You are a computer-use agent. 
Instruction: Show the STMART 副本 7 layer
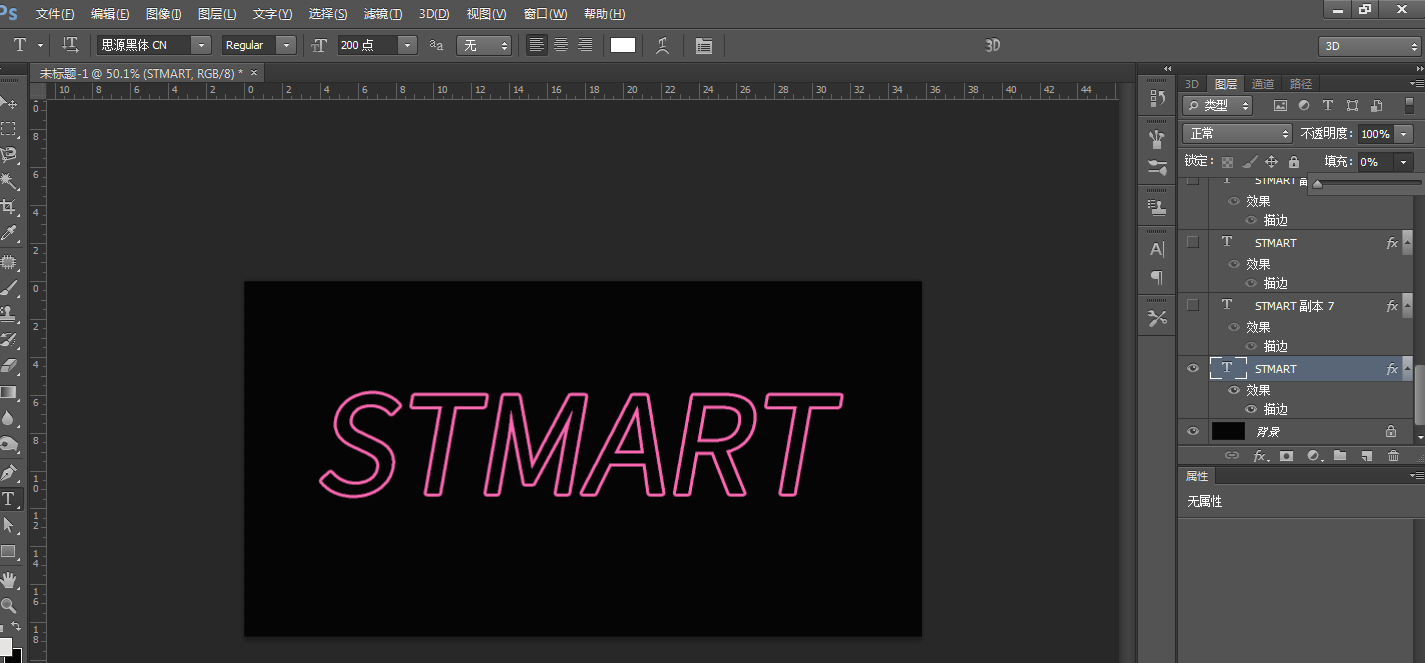[x=1192, y=305]
